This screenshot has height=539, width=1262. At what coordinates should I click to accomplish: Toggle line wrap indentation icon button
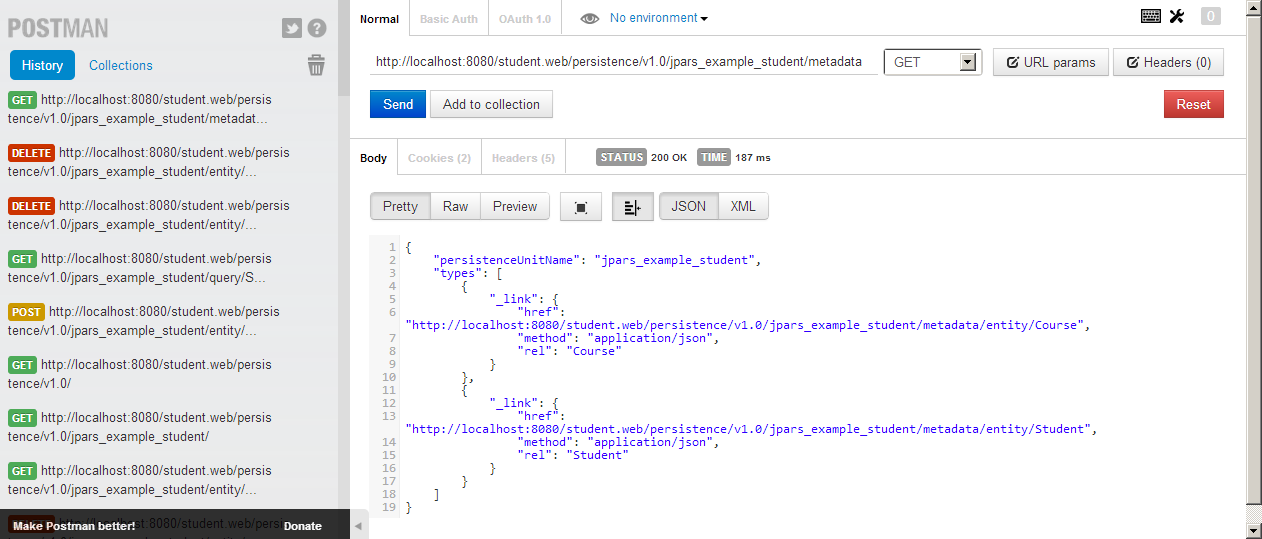(632, 207)
